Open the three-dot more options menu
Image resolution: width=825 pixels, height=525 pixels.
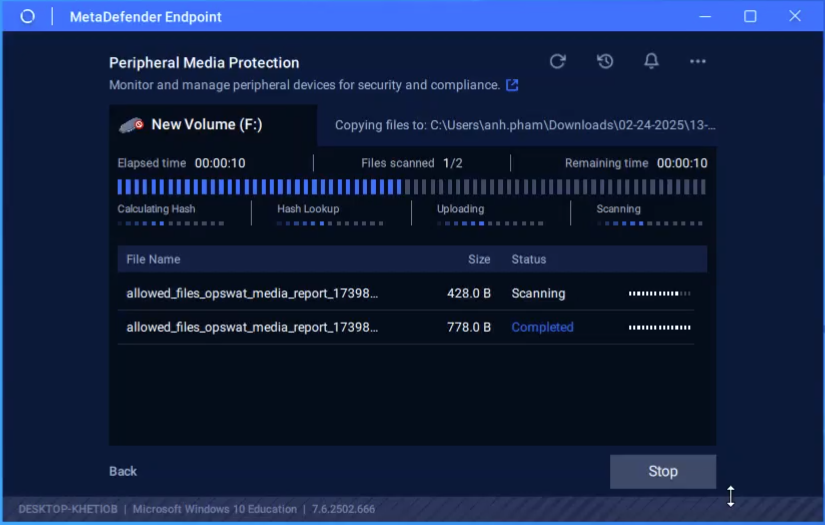point(698,62)
